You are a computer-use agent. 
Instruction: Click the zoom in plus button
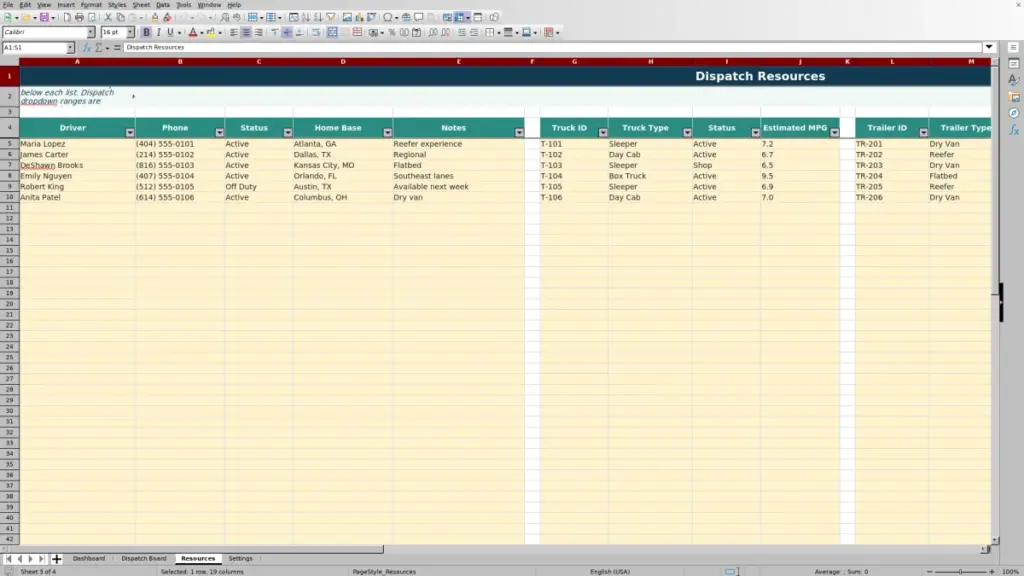(992, 571)
